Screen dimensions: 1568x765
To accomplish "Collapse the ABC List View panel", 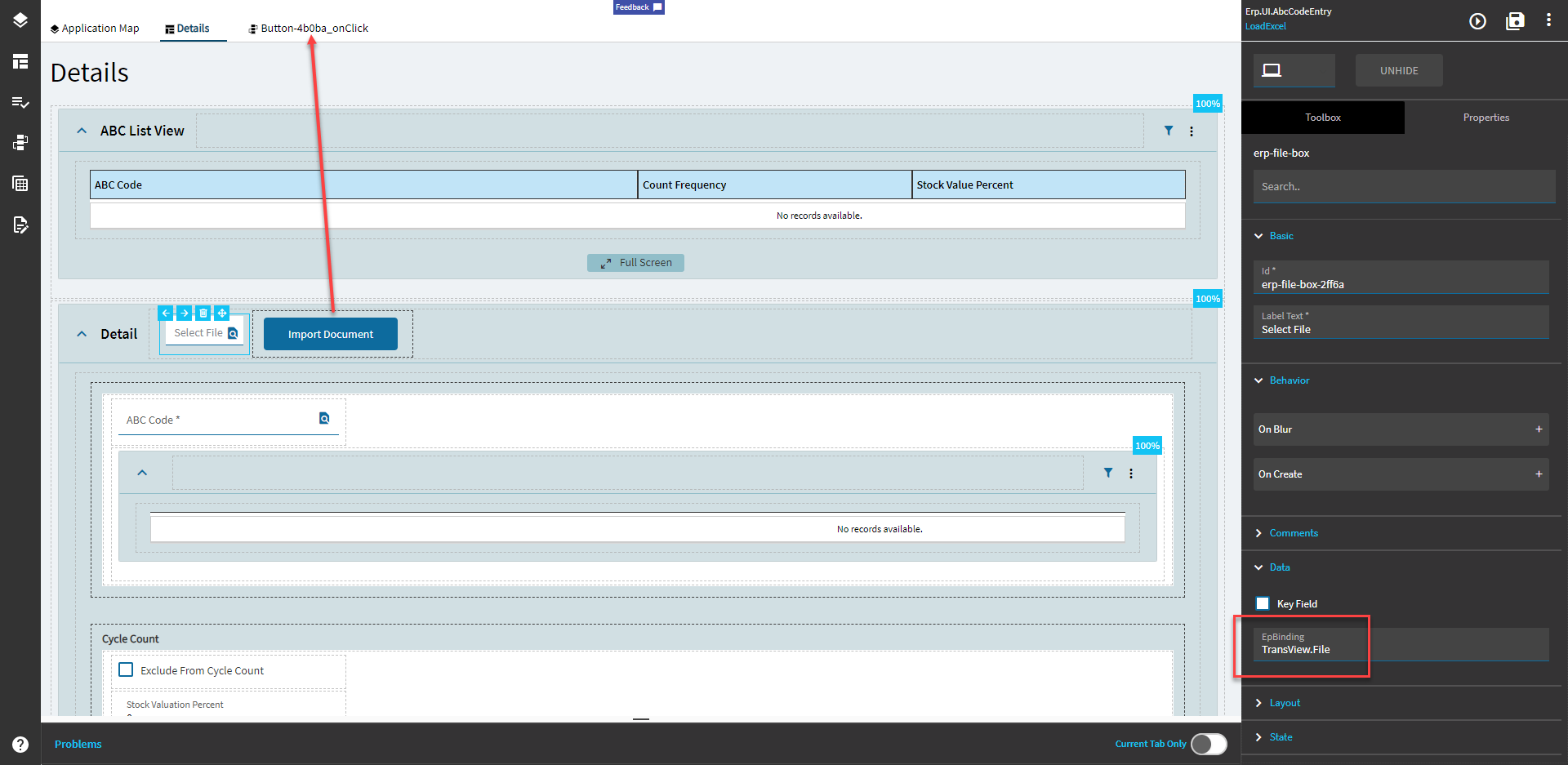I will click(82, 131).
